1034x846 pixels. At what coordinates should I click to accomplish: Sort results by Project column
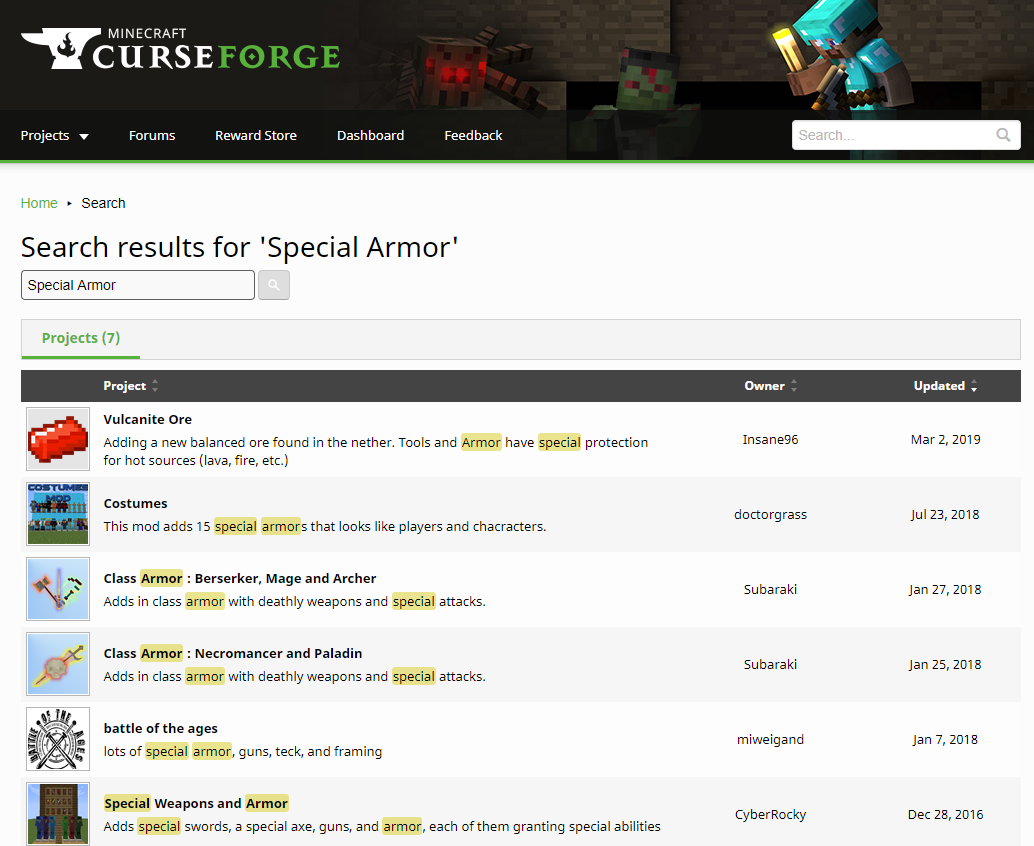131,386
